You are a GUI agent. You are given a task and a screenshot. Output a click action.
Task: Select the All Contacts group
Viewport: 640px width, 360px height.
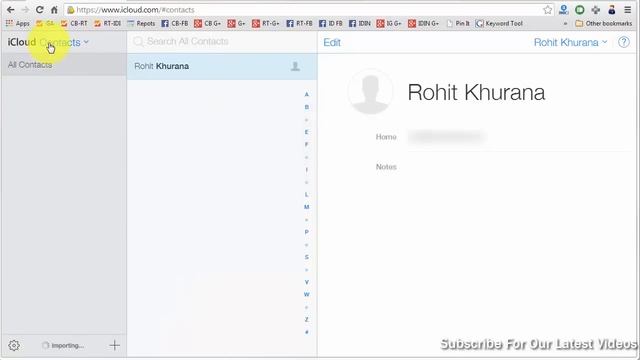(x=64, y=65)
